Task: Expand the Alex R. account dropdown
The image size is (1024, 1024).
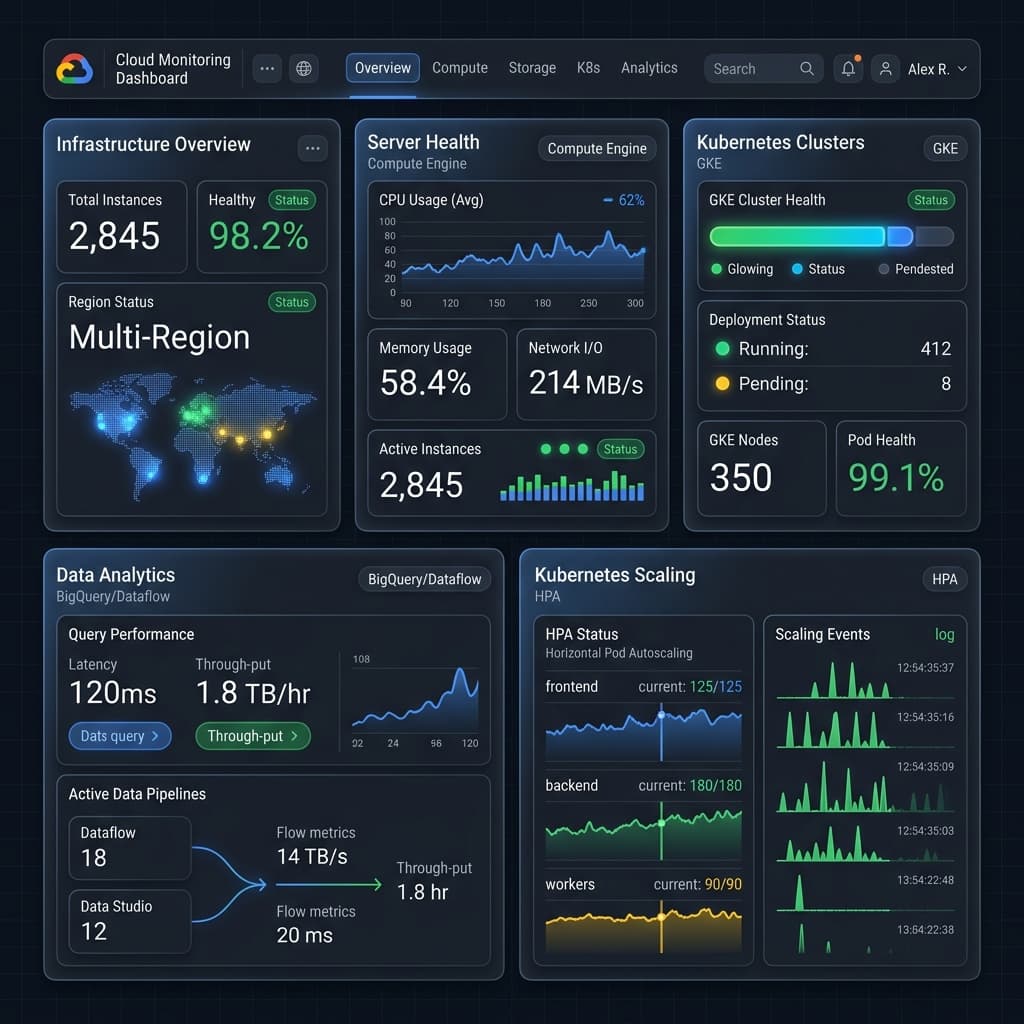Action: (x=962, y=69)
